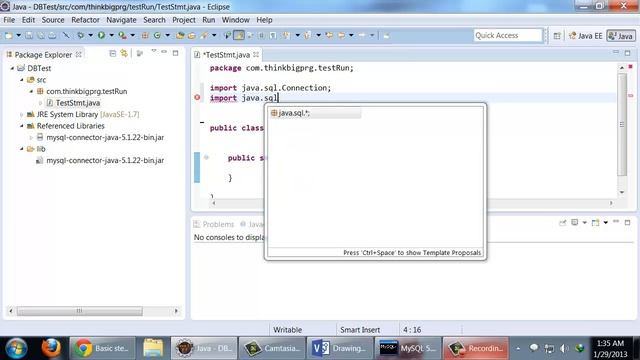Click the error marker beside import line

click(x=197, y=98)
